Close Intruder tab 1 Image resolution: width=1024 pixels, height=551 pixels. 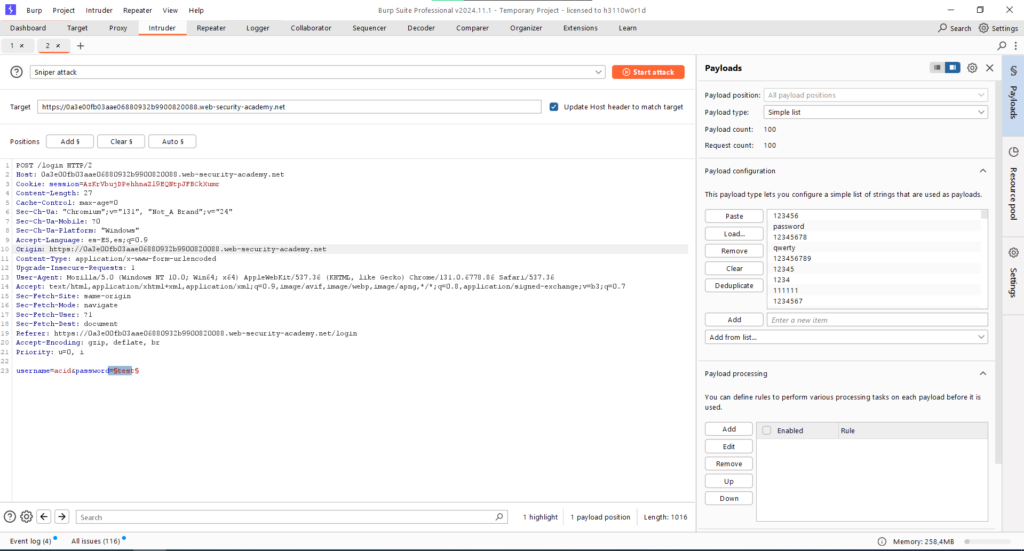(x=22, y=46)
